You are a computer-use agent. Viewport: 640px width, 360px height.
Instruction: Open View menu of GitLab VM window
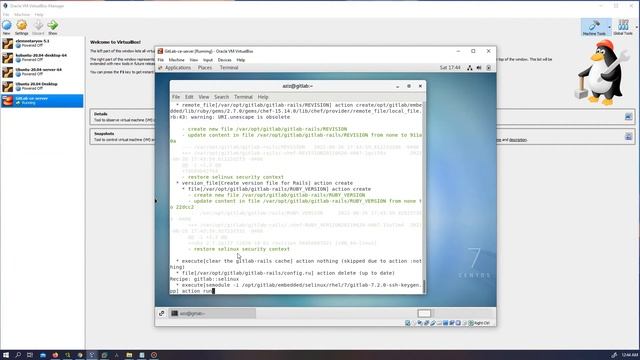[x=194, y=60]
